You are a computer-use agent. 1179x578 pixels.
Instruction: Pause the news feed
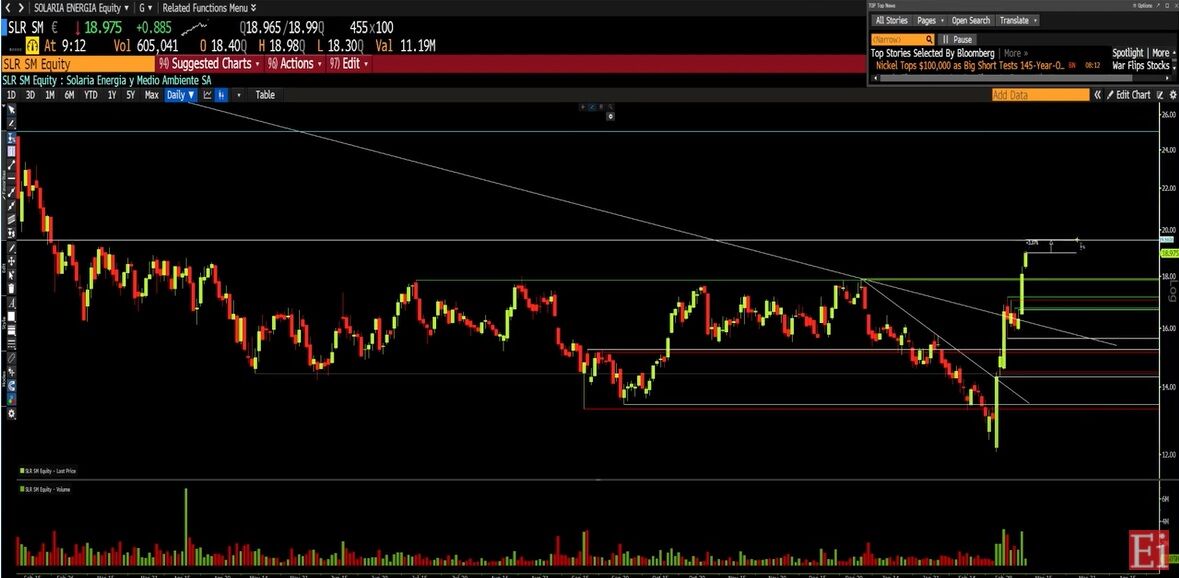(x=957, y=39)
